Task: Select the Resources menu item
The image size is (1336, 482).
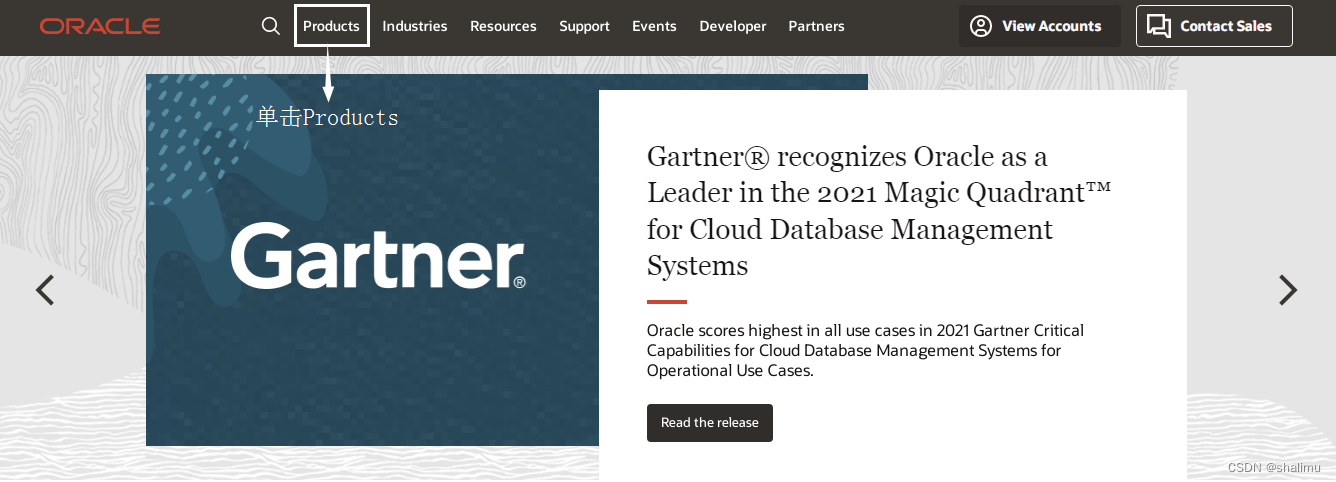Action: click(x=503, y=26)
